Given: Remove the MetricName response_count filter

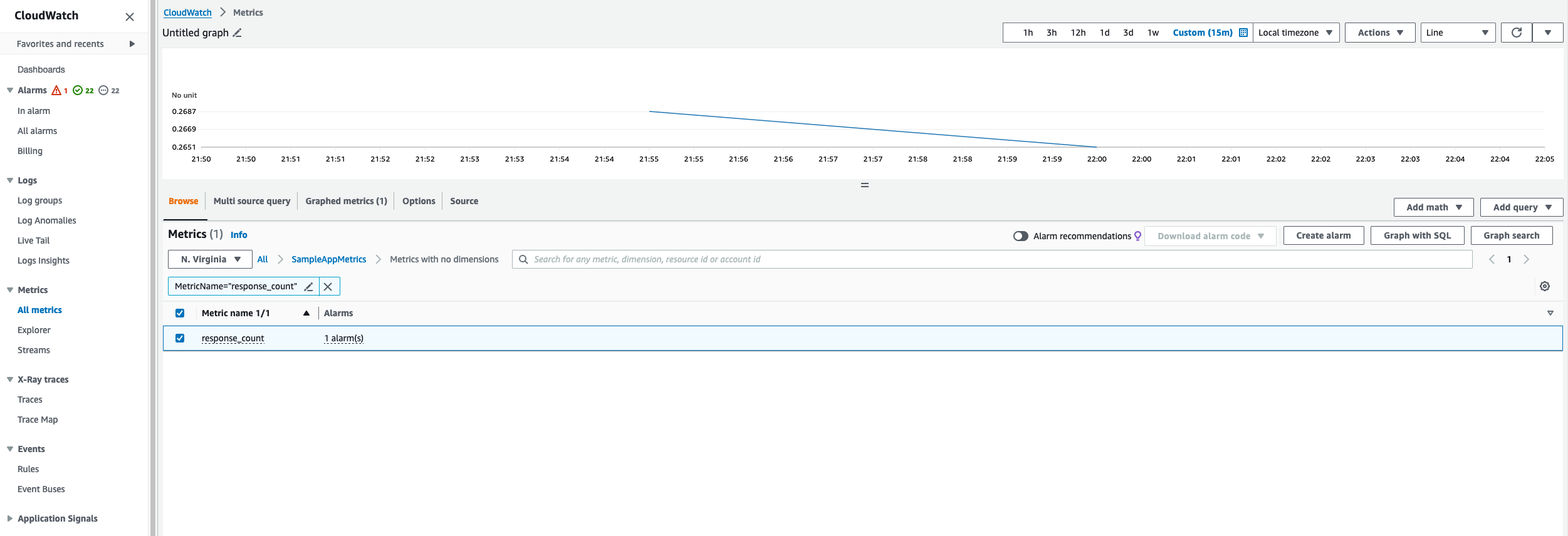Looking at the screenshot, I should click(x=328, y=286).
